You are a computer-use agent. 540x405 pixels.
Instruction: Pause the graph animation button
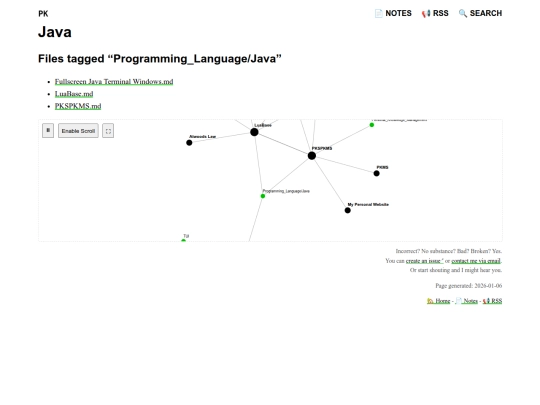(48, 131)
